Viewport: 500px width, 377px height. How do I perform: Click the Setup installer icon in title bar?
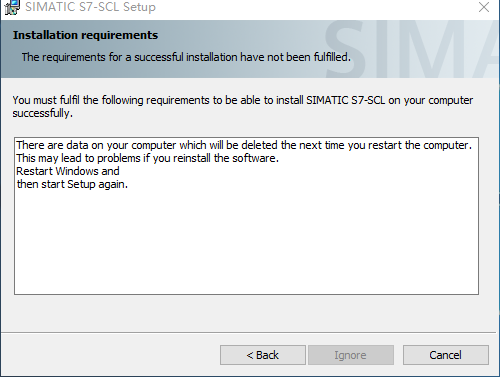tap(11, 7)
